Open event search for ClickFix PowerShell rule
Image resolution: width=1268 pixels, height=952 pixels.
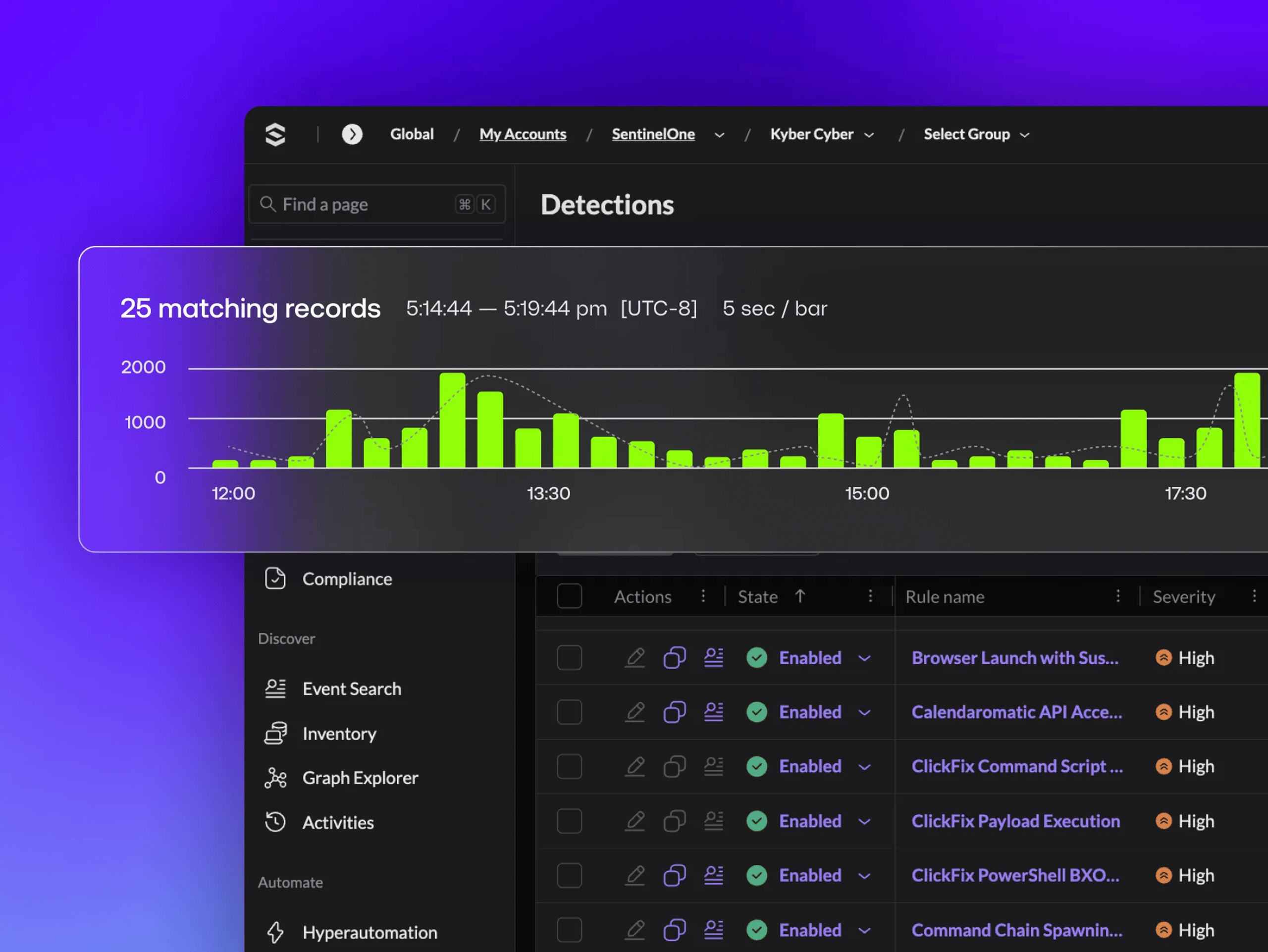coord(714,875)
